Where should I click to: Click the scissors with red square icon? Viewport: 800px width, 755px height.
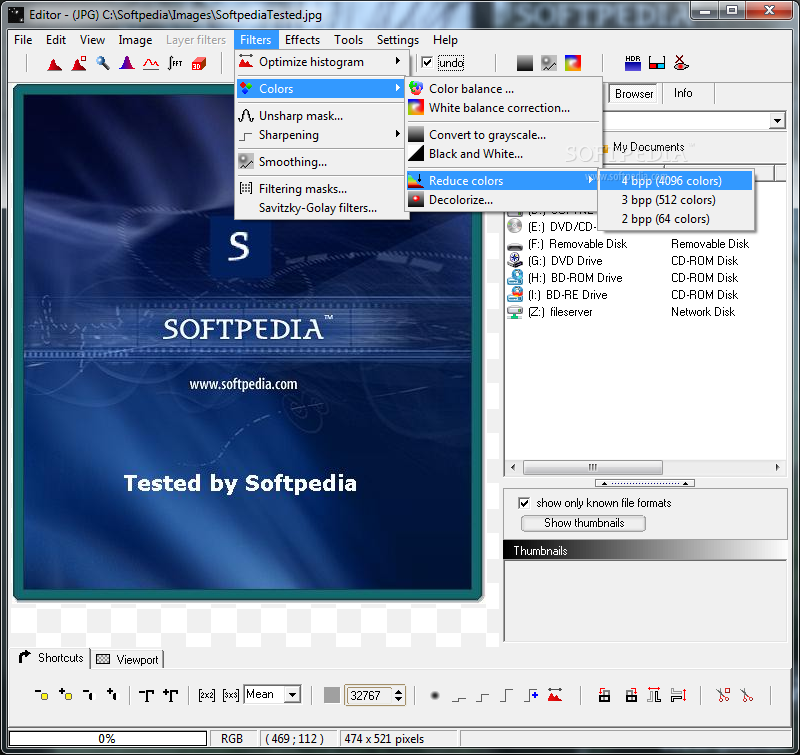click(x=723, y=695)
